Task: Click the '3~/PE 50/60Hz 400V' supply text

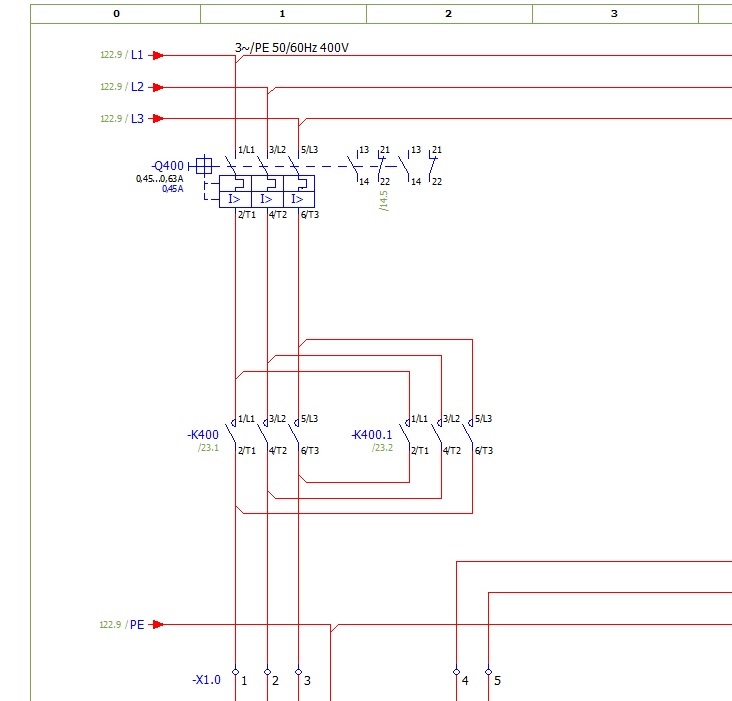Action: [x=292, y=48]
